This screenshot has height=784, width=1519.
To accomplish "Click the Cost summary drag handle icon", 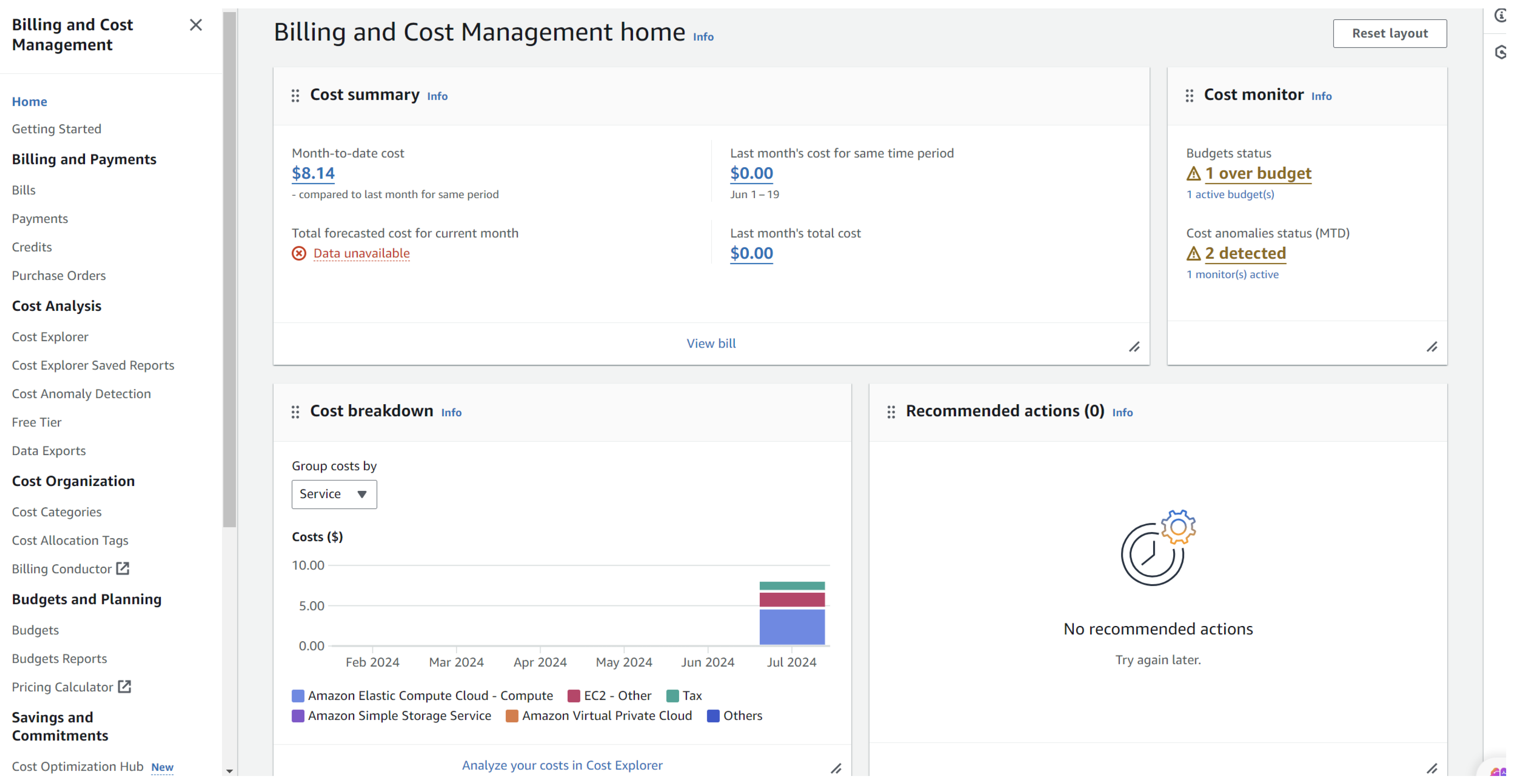I will 296,95.
